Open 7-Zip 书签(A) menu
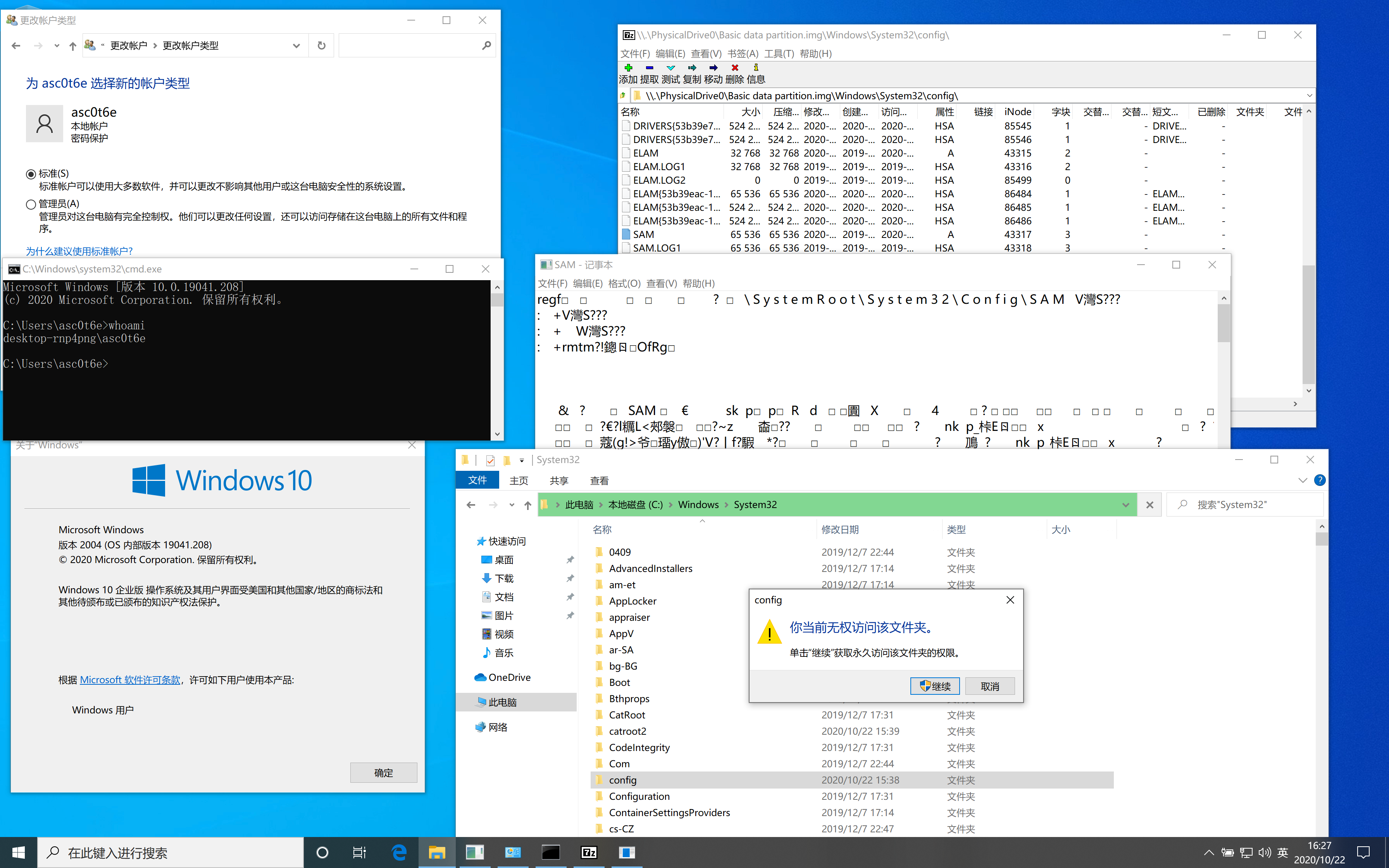1389x868 pixels. click(743, 53)
